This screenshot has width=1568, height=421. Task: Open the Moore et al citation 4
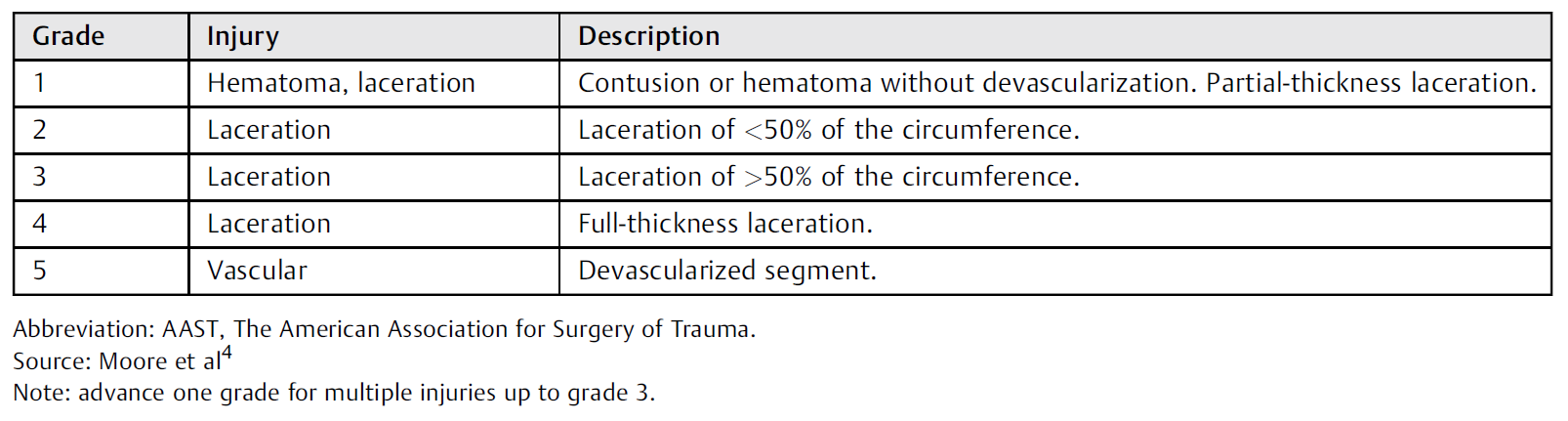click(227, 354)
